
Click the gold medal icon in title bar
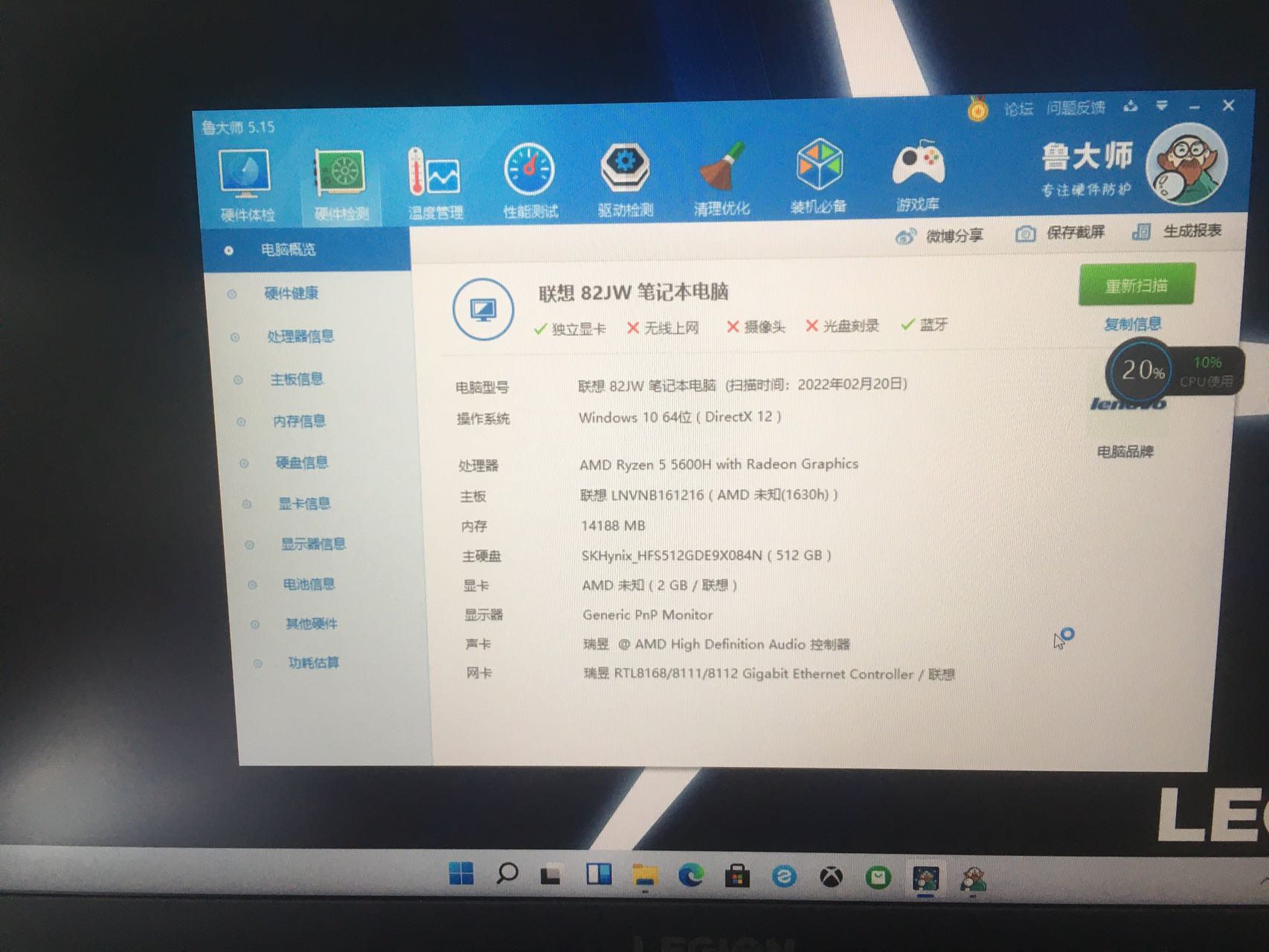tap(977, 110)
